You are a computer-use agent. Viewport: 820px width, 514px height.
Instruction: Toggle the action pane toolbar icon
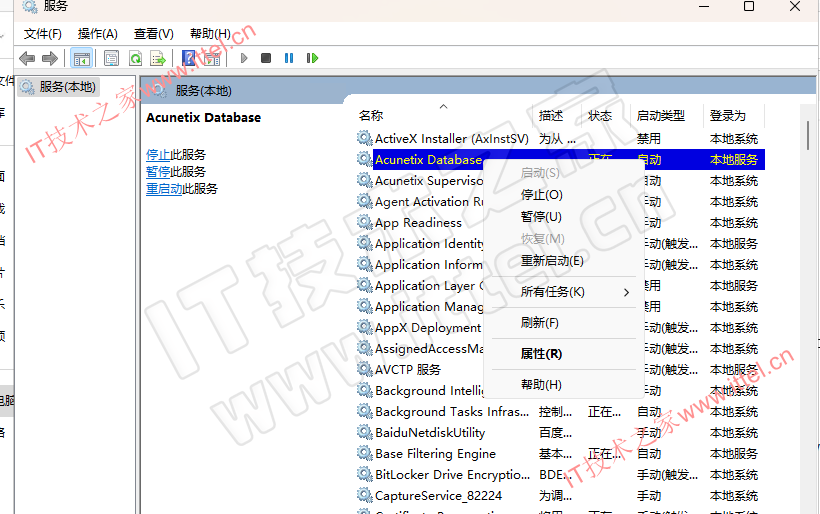(x=212, y=58)
